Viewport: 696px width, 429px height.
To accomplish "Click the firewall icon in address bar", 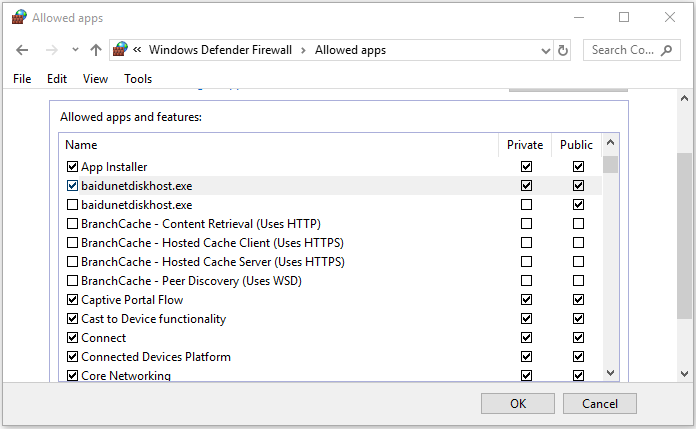I will [120, 49].
